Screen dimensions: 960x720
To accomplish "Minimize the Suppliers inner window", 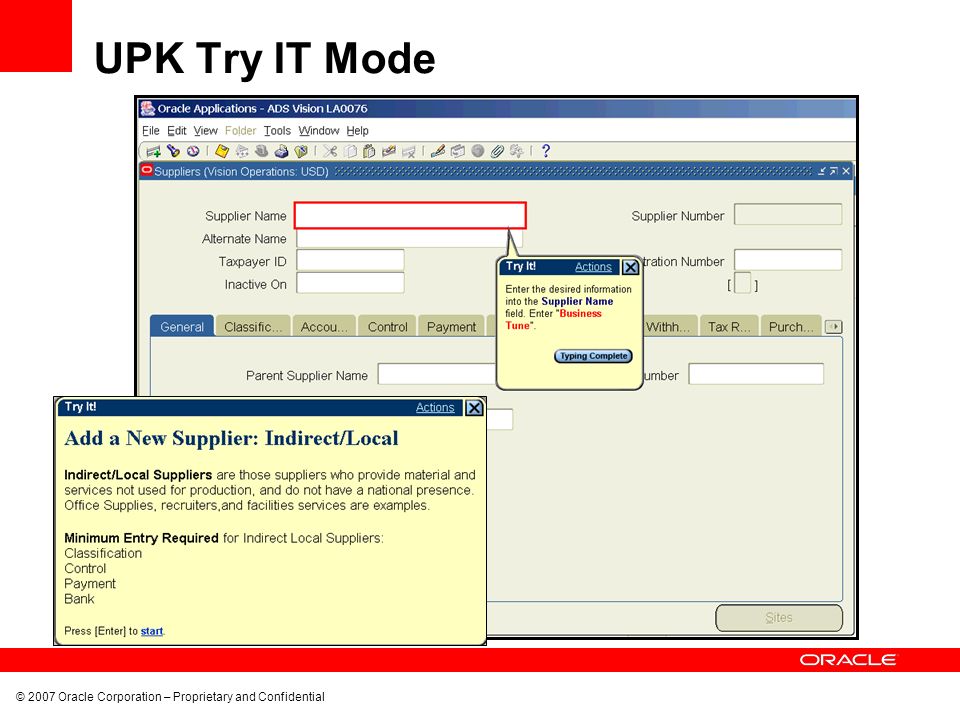I will pyautogui.click(x=822, y=171).
